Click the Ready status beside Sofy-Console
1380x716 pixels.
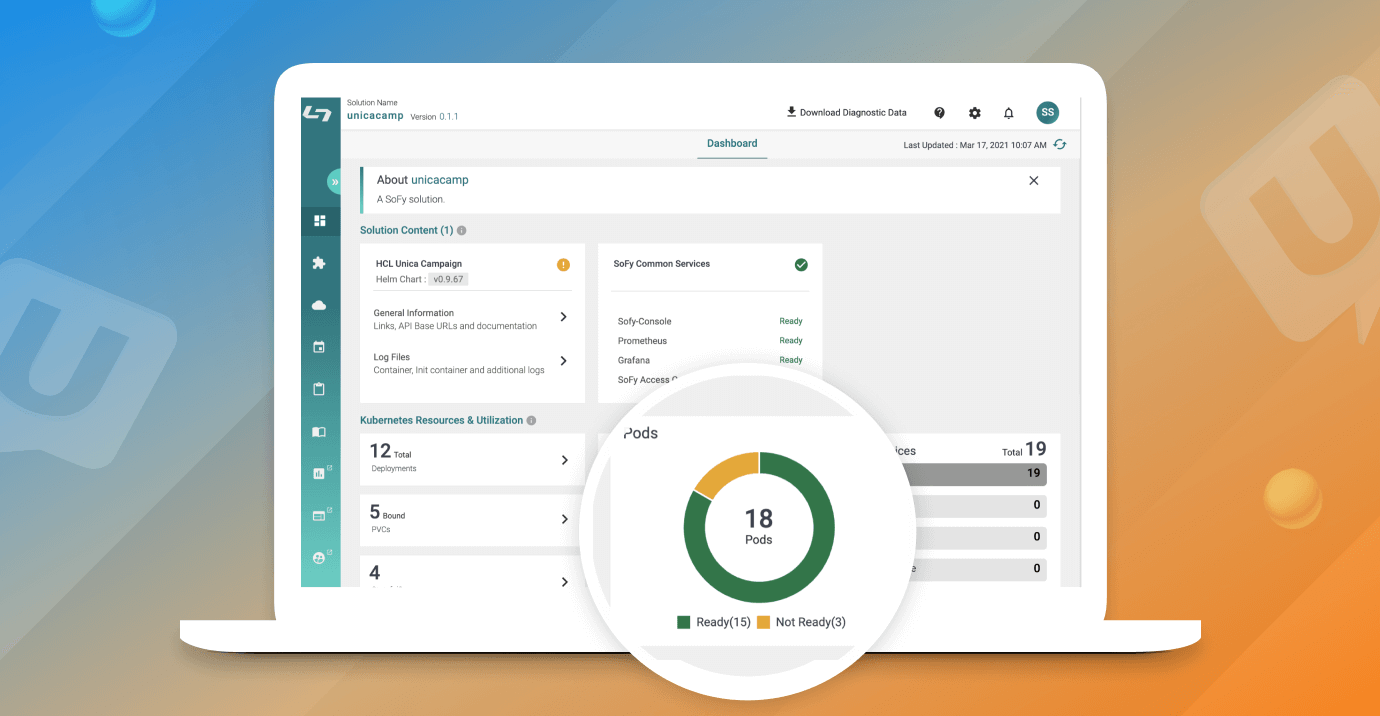pos(791,322)
